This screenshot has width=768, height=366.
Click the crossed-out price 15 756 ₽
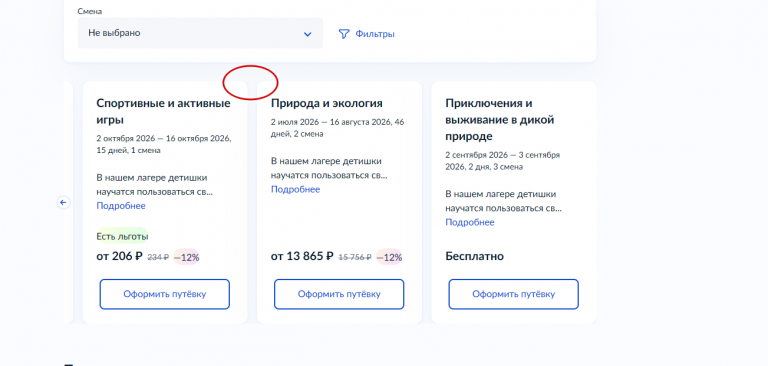355,257
